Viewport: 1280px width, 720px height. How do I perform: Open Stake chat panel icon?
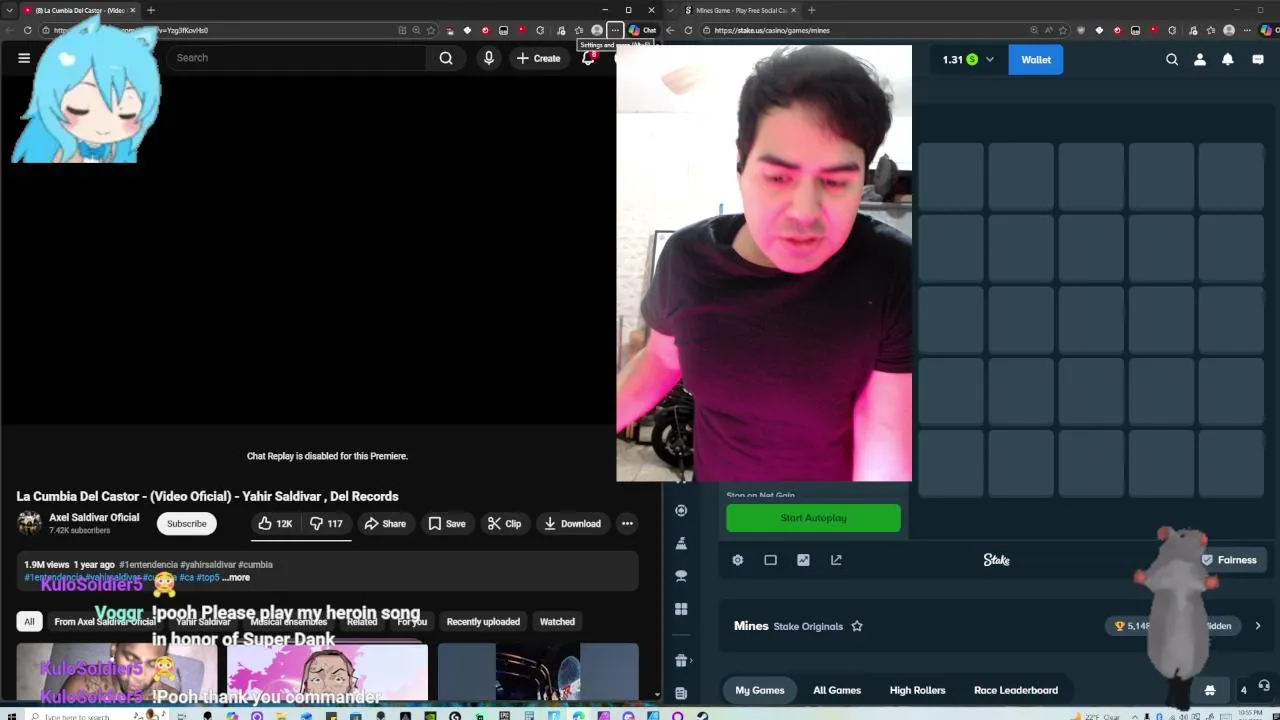(x=1258, y=60)
